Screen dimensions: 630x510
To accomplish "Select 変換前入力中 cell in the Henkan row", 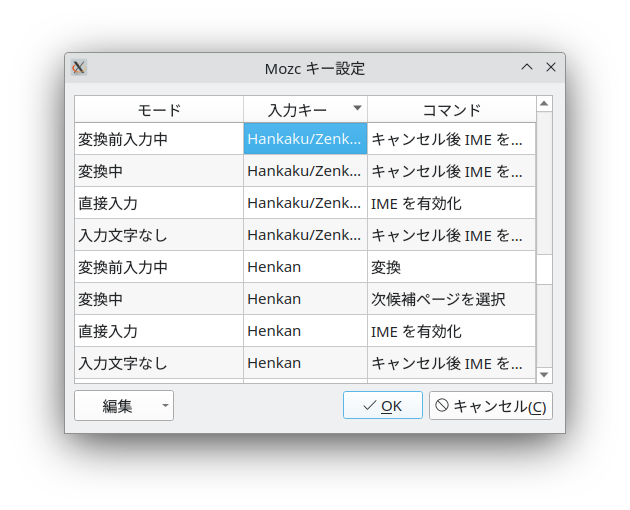I will [159, 267].
